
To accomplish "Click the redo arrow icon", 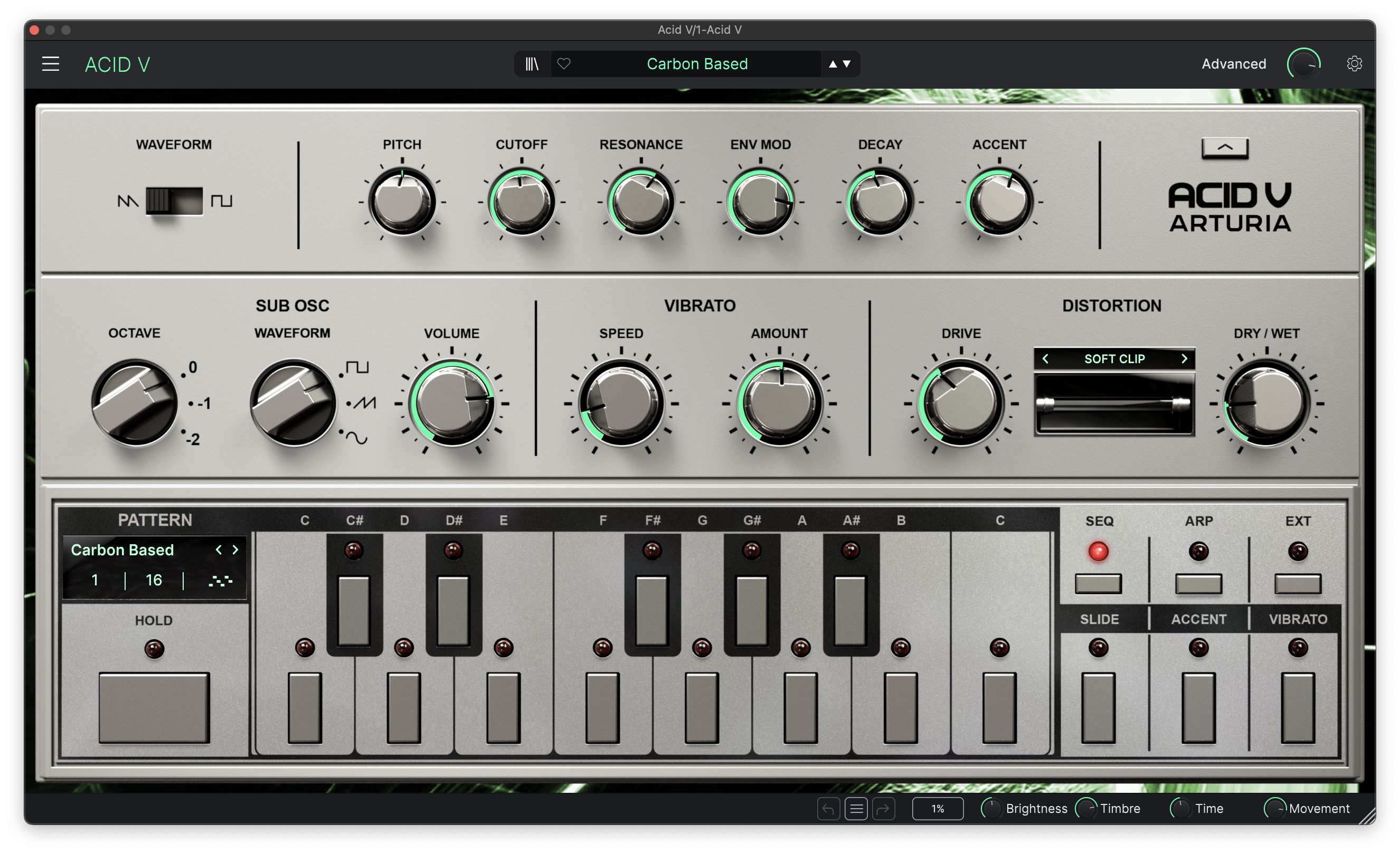I will tap(884, 809).
